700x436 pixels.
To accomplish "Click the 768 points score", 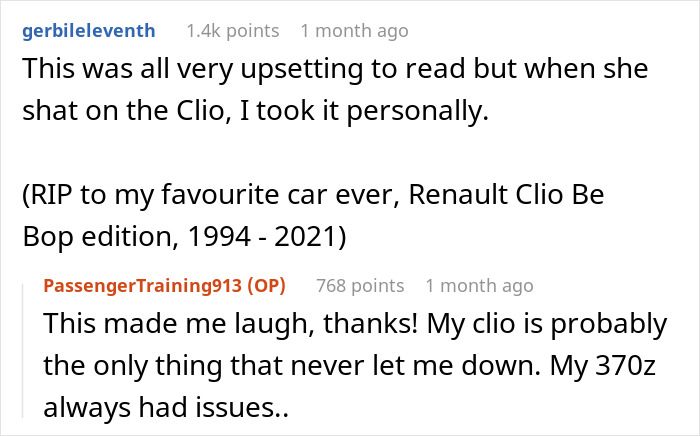I will click(360, 286).
